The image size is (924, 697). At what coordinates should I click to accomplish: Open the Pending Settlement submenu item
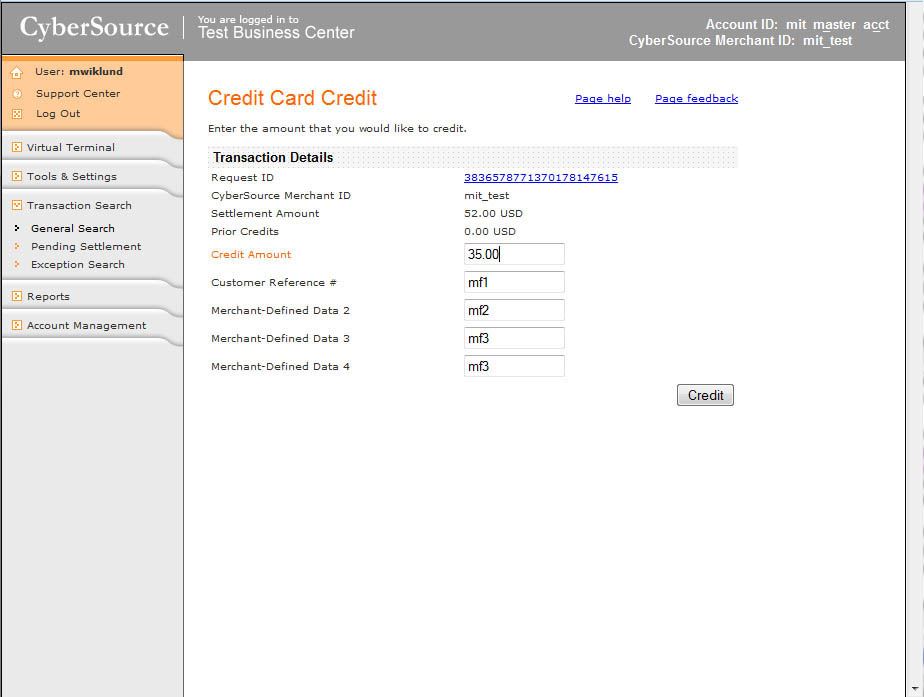tap(86, 246)
